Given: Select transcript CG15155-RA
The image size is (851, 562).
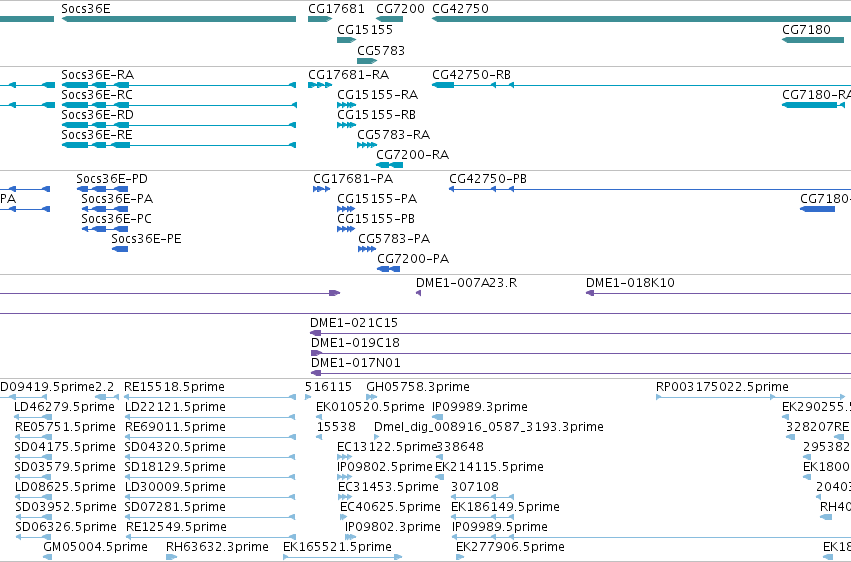Looking at the screenshot, I should click(x=378, y=95).
